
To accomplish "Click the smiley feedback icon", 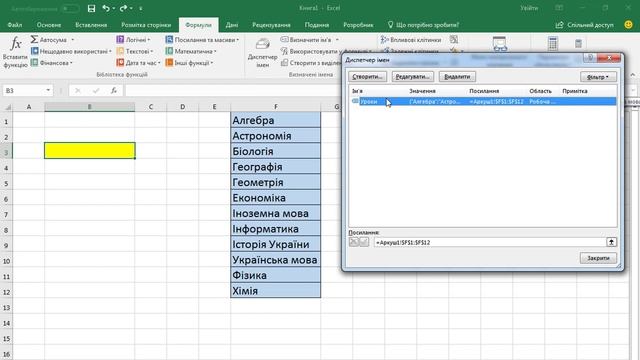I will click(x=629, y=24).
